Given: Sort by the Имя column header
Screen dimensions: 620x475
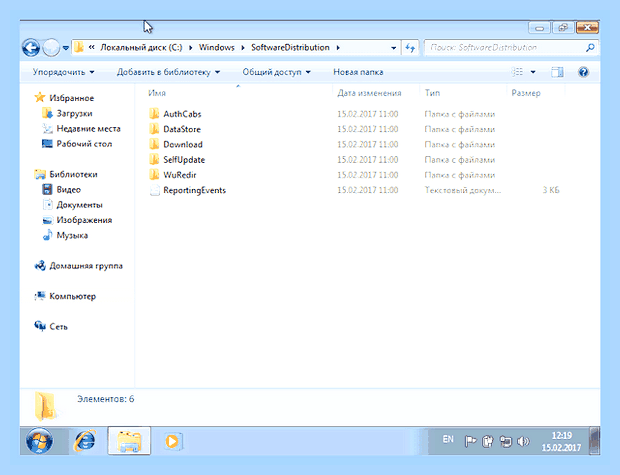Looking at the screenshot, I should point(157,93).
